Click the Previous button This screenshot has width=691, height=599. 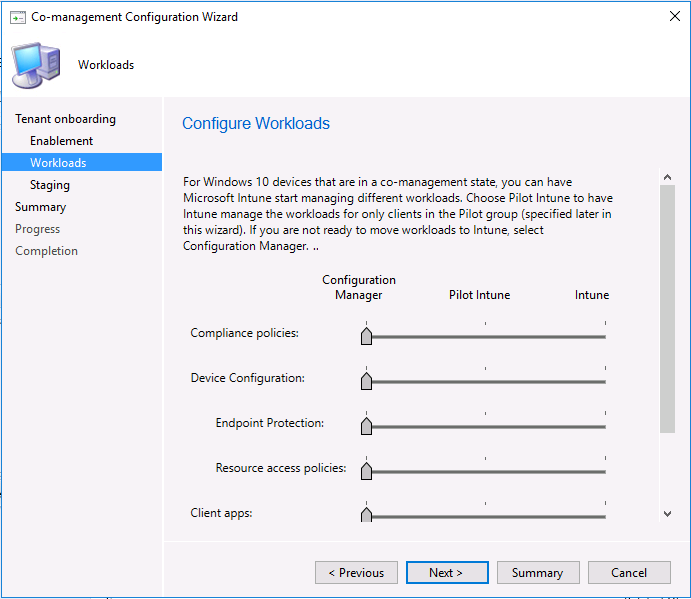[x=356, y=573]
